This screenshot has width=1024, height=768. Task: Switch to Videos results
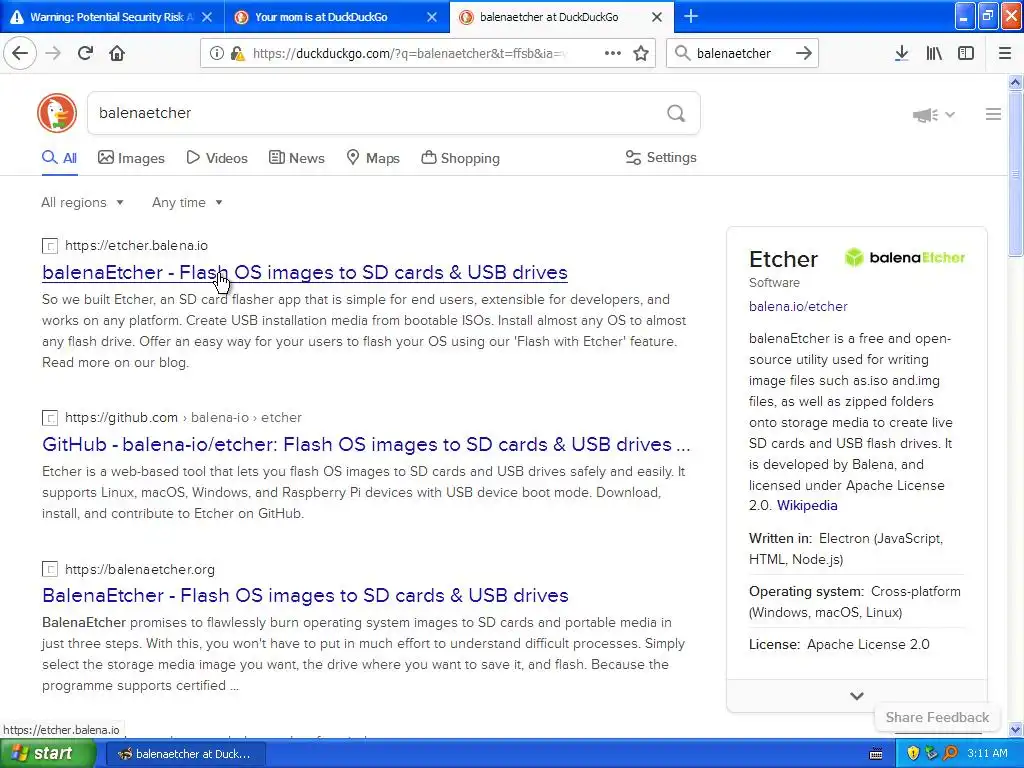217,158
